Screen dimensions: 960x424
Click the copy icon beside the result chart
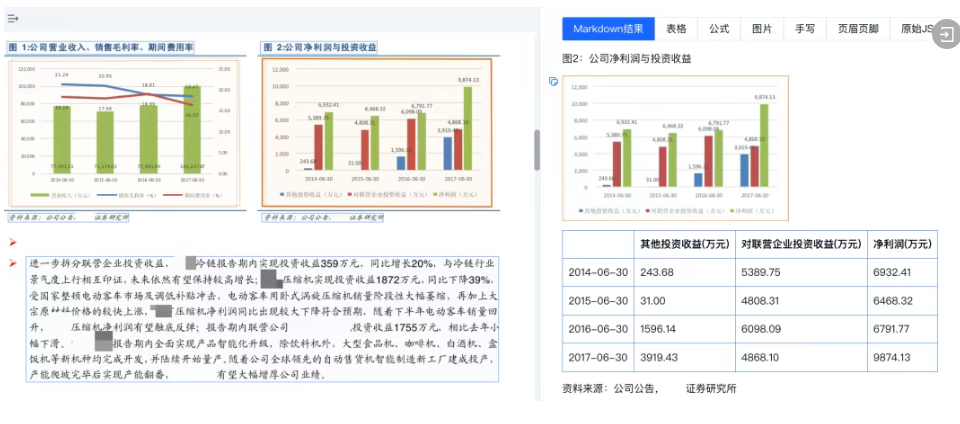coord(553,82)
